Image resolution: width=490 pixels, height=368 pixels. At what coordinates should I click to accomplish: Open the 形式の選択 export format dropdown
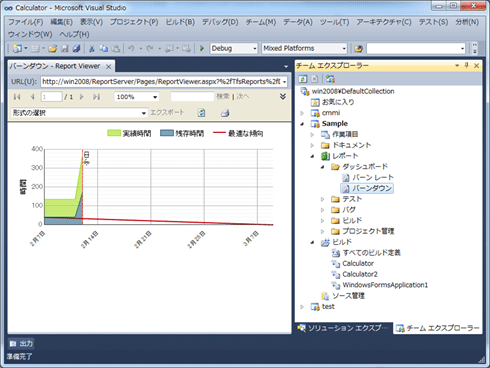(144, 113)
